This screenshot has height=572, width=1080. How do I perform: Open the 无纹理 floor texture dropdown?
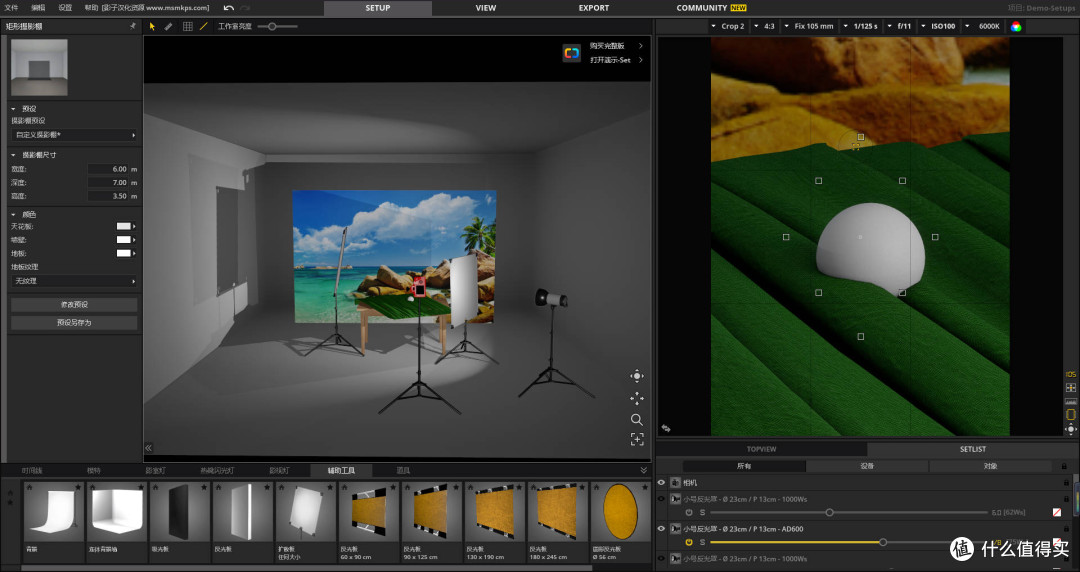tap(74, 281)
